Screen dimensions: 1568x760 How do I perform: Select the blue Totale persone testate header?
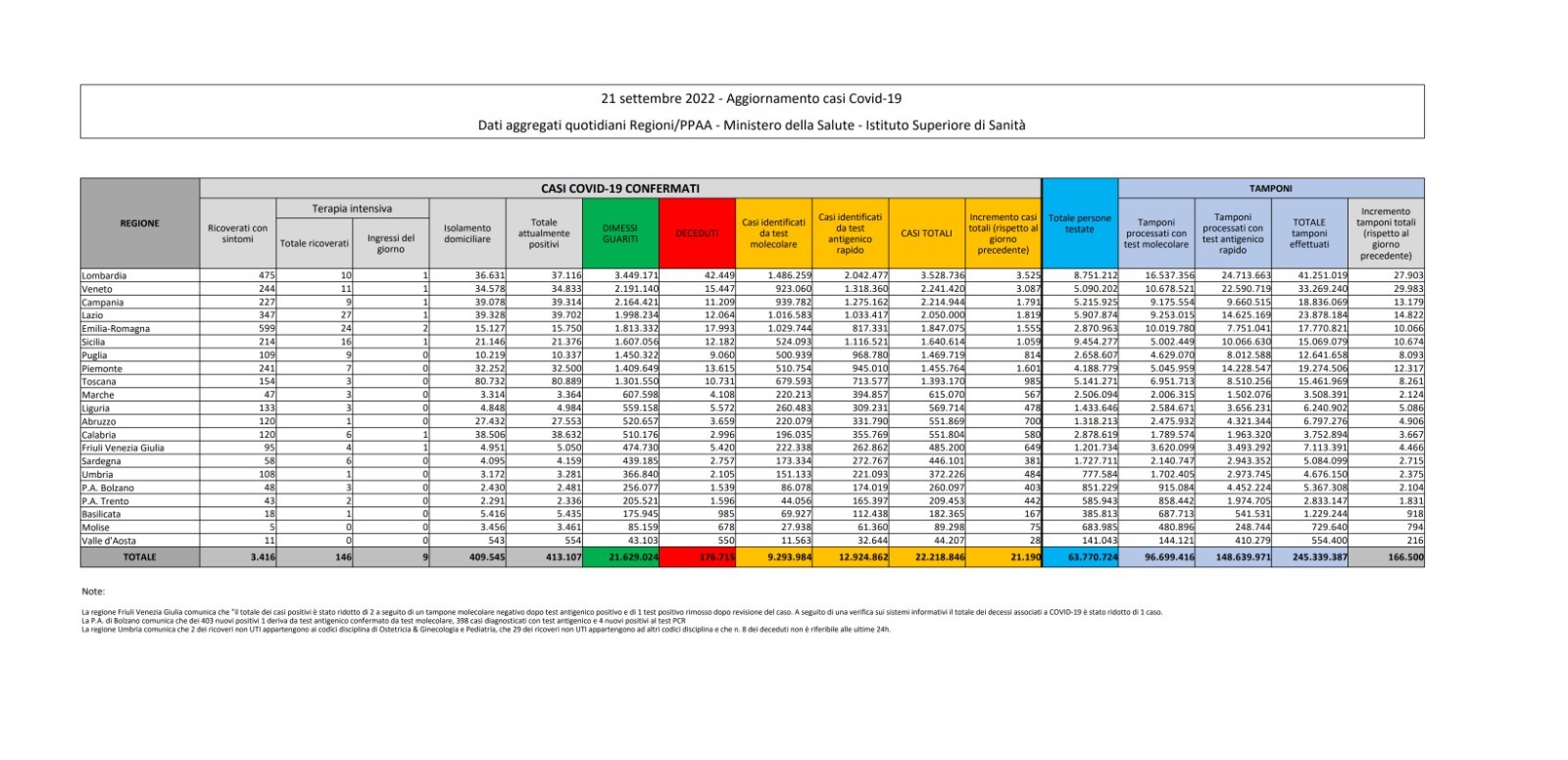(1079, 223)
